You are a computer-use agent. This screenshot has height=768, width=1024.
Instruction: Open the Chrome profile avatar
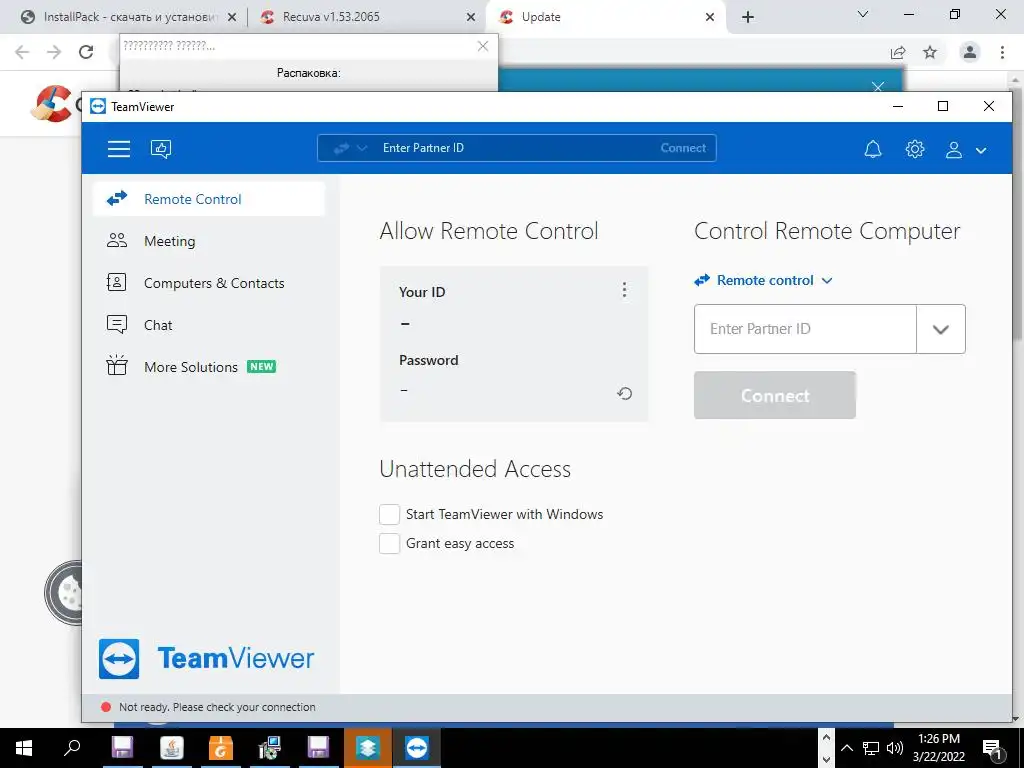click(970, 52)
